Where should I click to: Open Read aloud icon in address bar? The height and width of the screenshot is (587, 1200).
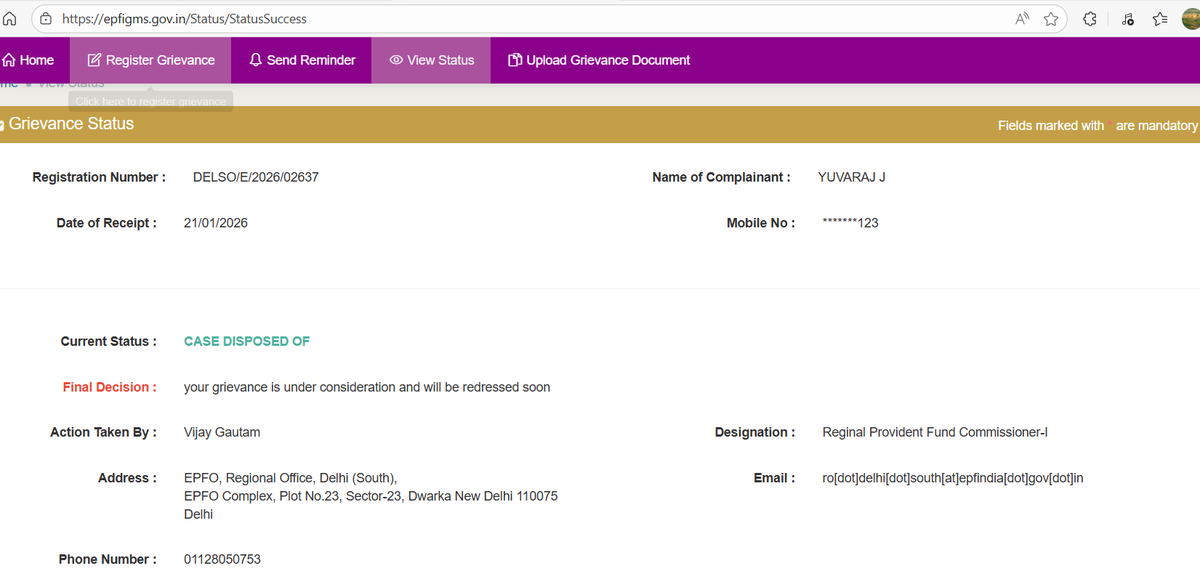point(1022,18)
